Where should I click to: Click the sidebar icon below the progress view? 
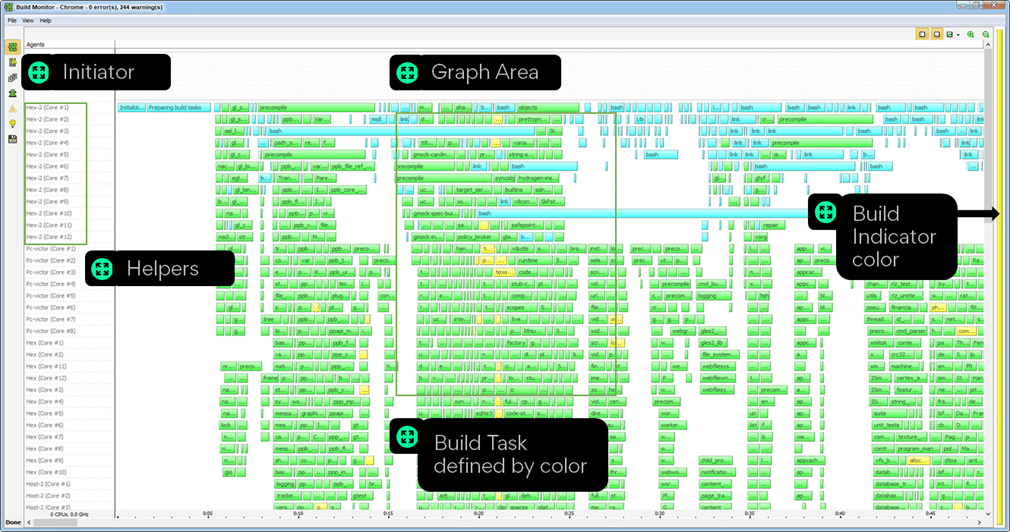coord(12,62)
